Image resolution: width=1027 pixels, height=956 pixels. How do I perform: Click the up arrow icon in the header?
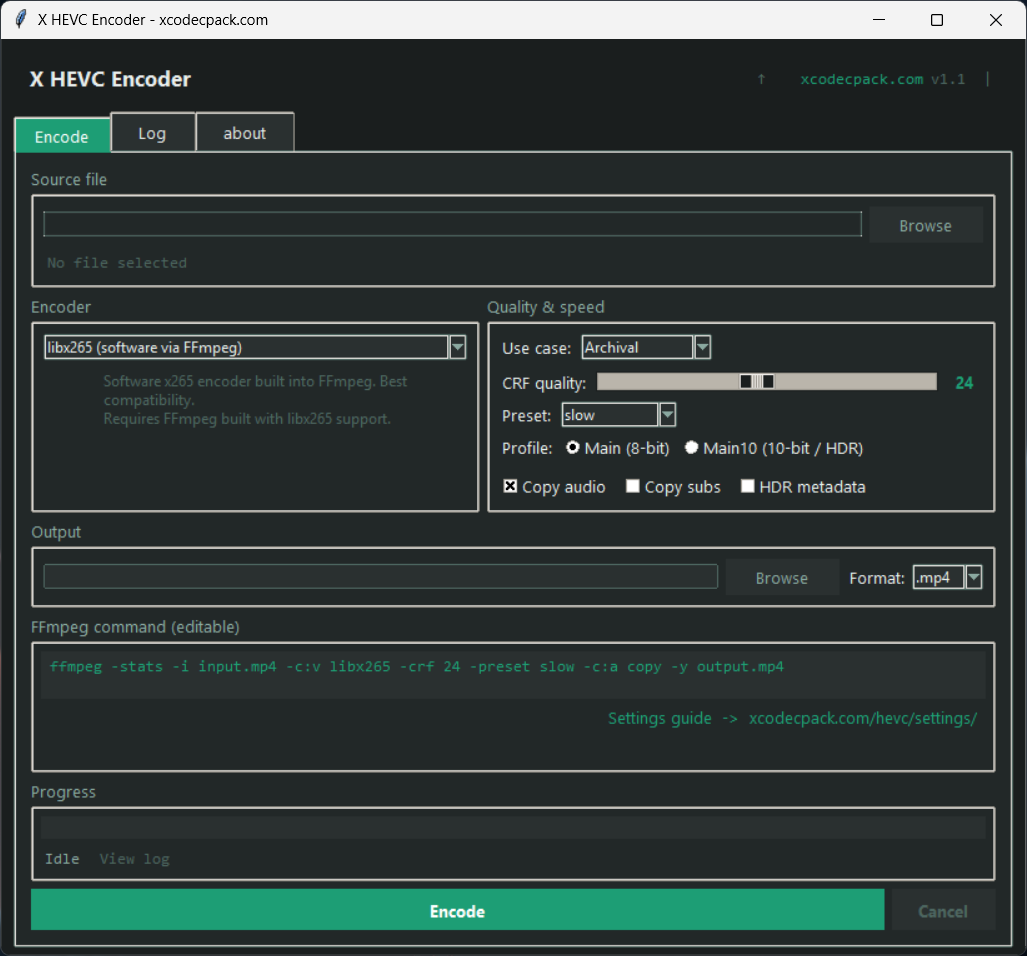[761, 79]
